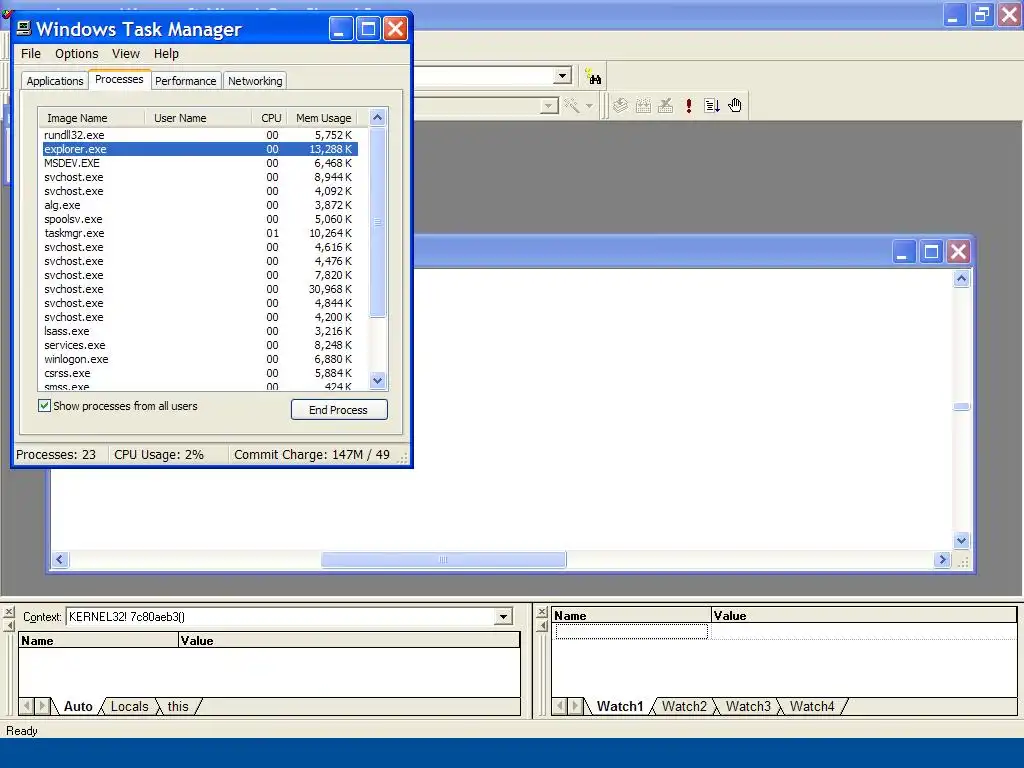The height and width of the screenshot is (768, 1024).
Task: Switch to the this tab
Action: (178, 706)
